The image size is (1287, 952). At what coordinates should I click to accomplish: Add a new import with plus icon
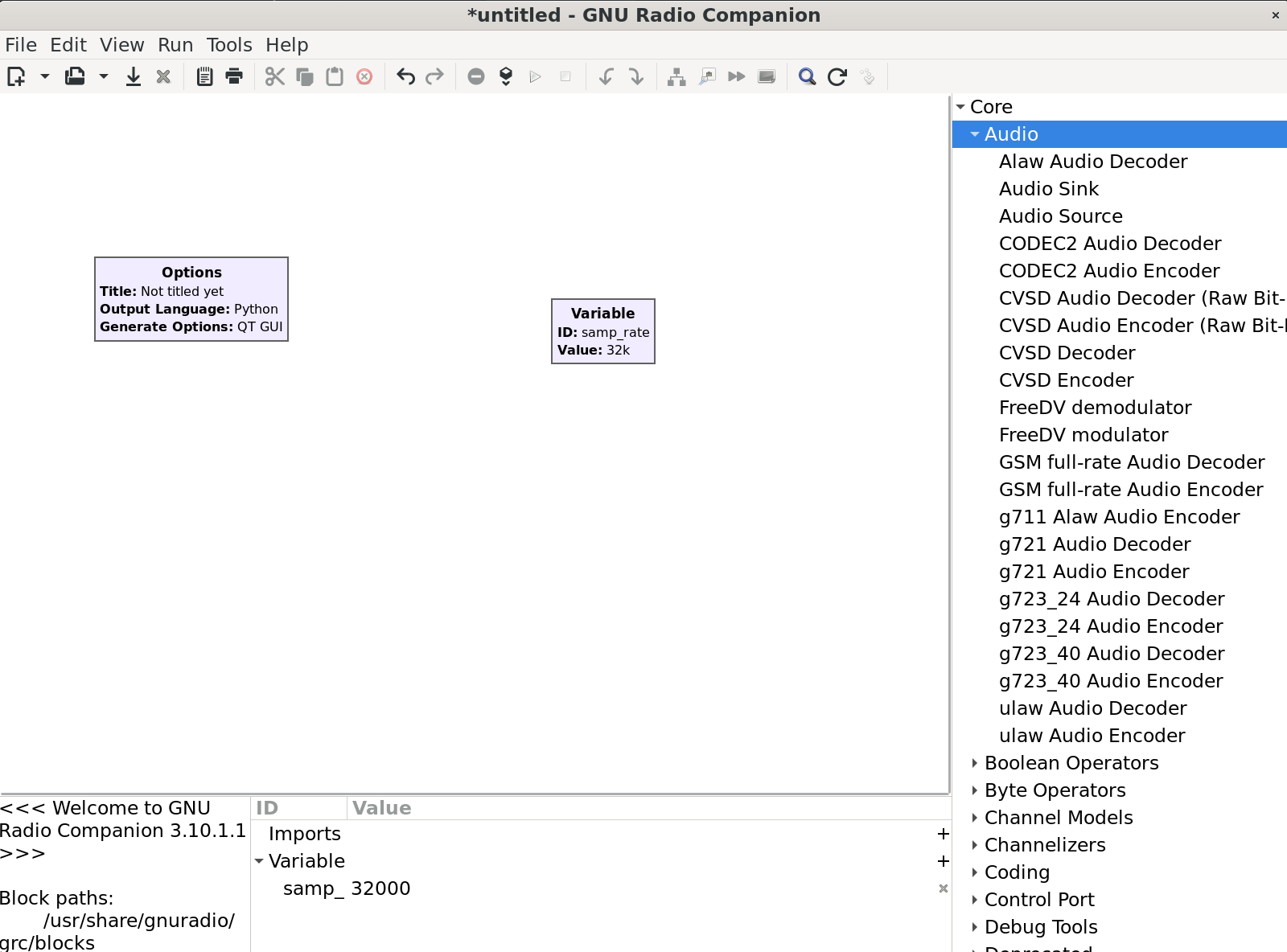tap(944, 834)
